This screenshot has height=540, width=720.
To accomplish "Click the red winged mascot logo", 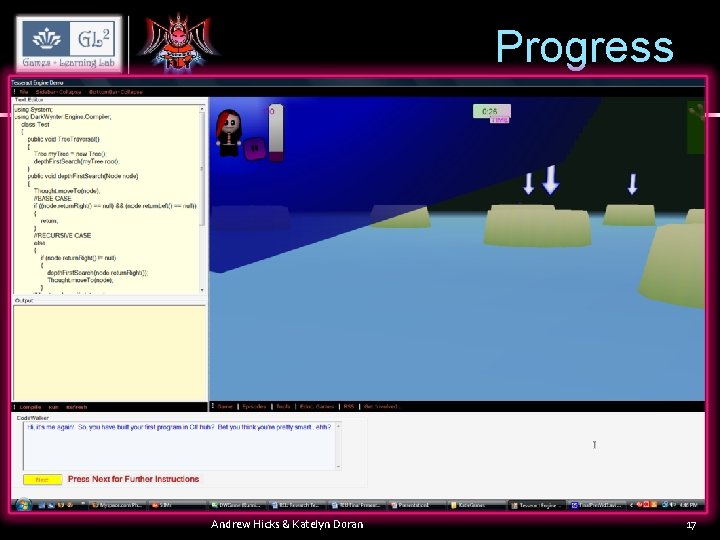I will click(x=179, y=44).
